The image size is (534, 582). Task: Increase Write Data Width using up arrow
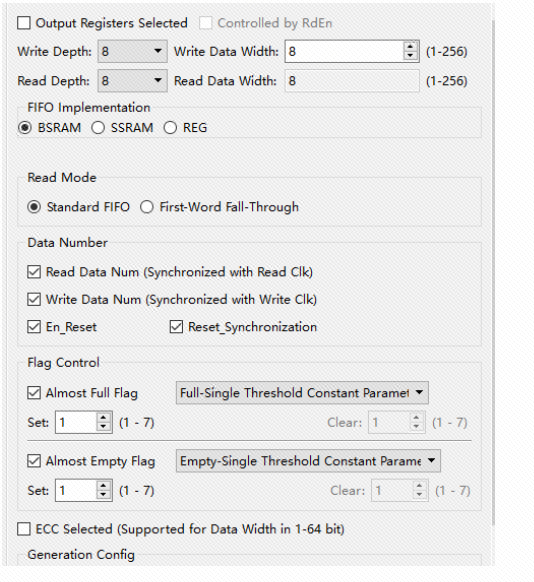pos(410,47)
